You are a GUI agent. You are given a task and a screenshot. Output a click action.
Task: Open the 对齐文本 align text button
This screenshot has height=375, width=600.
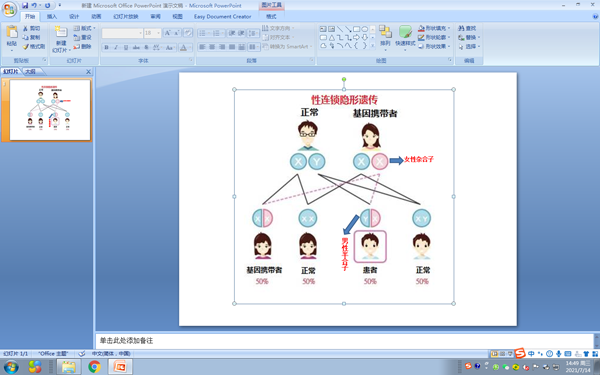click(278, 38)
